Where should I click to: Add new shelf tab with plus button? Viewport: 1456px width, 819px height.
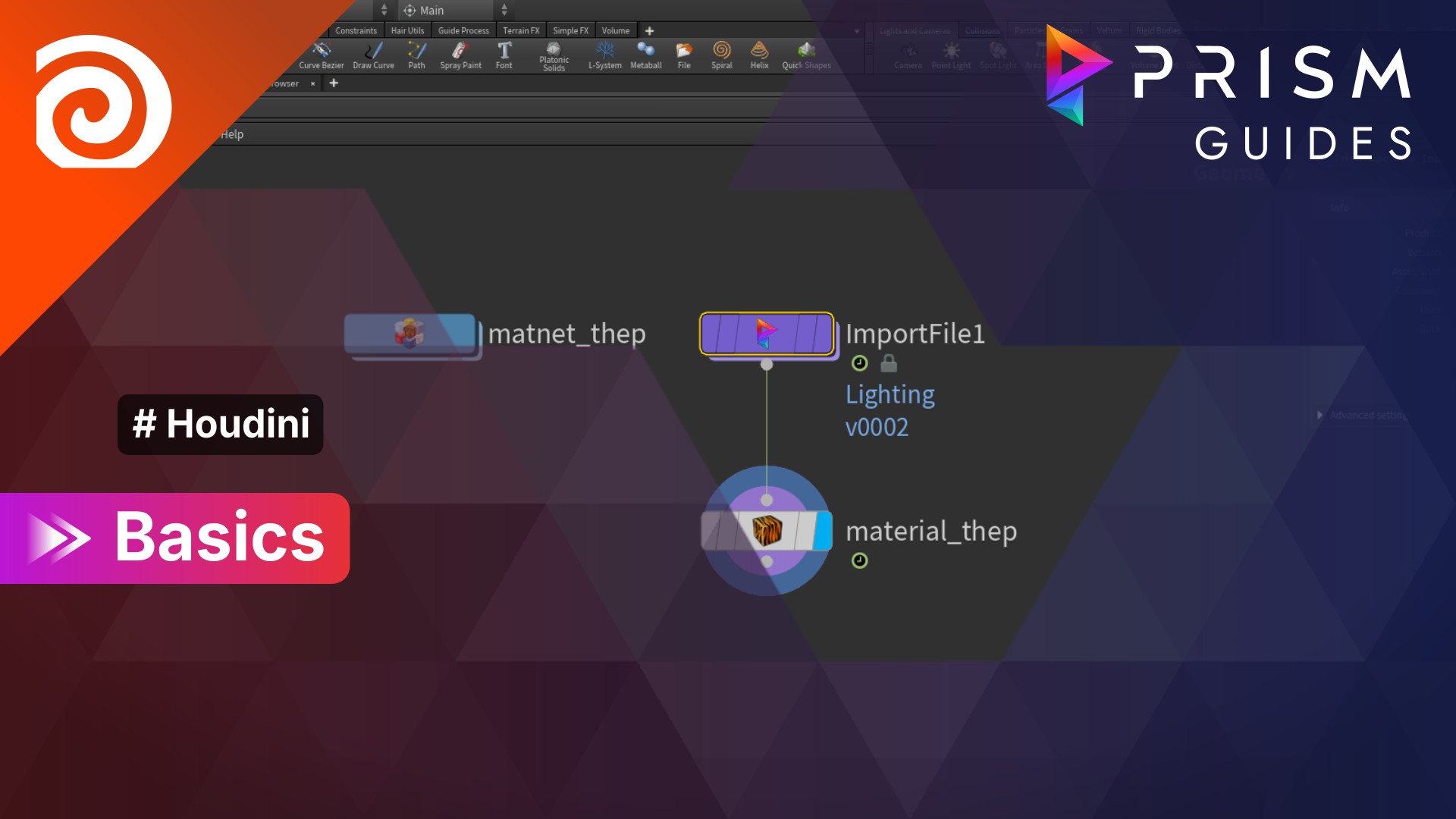[649, 30]
